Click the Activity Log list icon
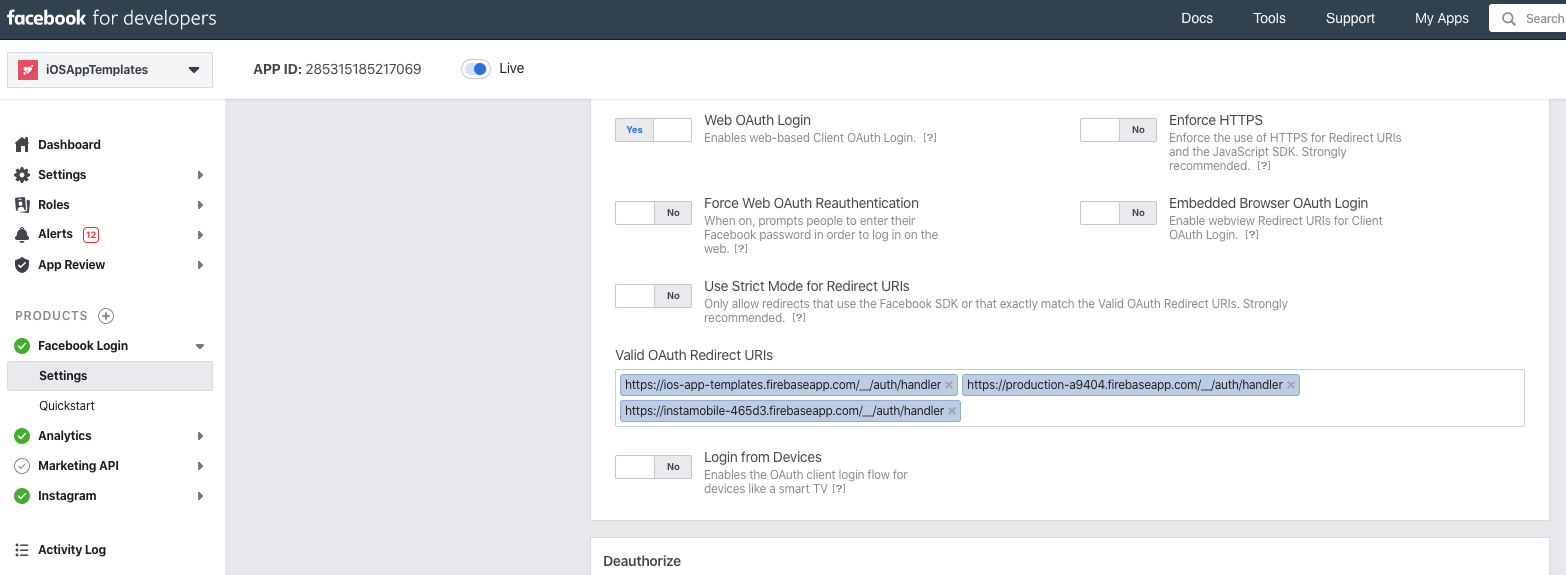 (x=22, y=550)
